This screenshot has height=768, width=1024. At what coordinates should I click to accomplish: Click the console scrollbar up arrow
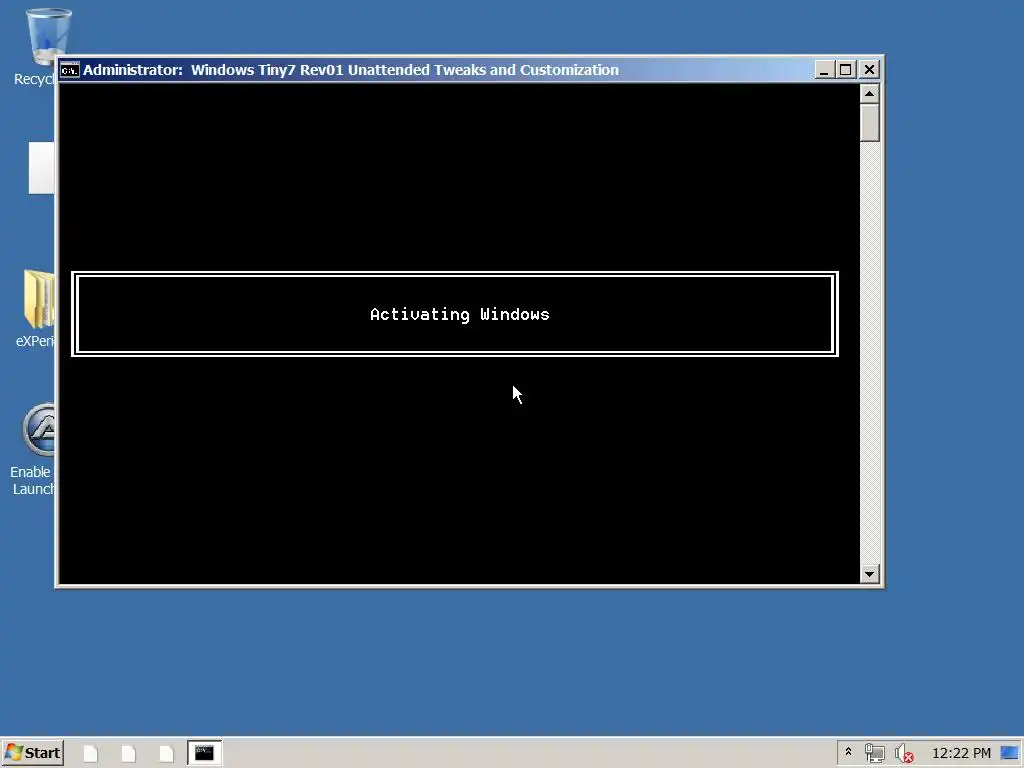coord(869,94)
